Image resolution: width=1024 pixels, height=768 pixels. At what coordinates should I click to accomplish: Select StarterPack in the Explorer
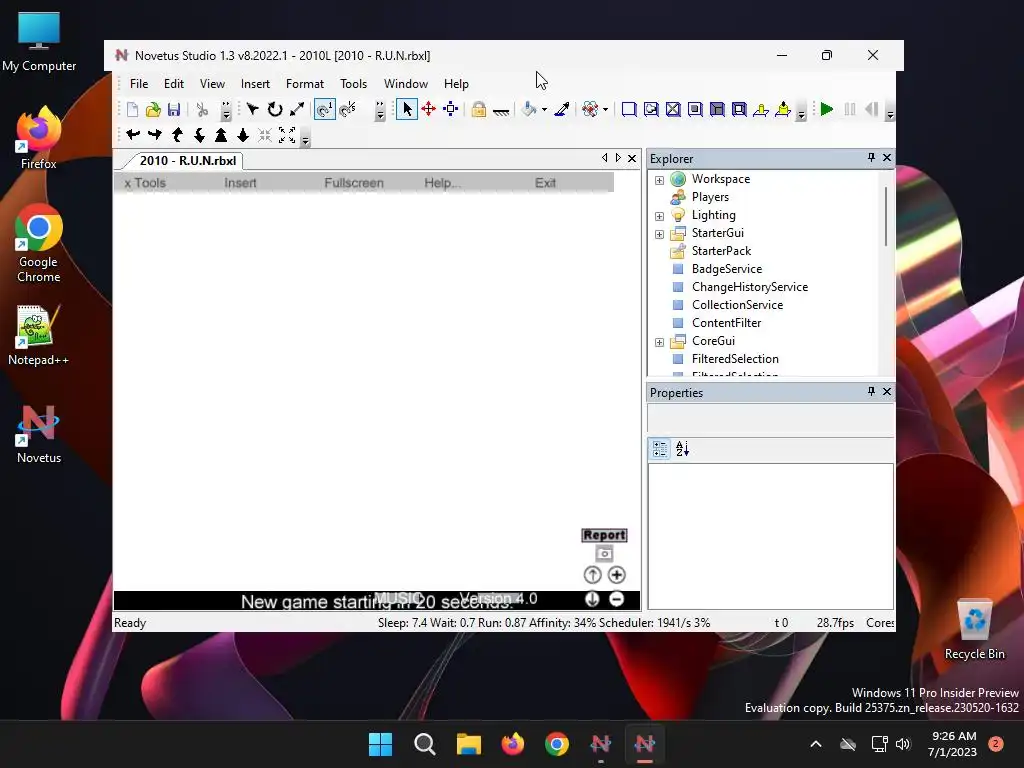pos(721,251)
